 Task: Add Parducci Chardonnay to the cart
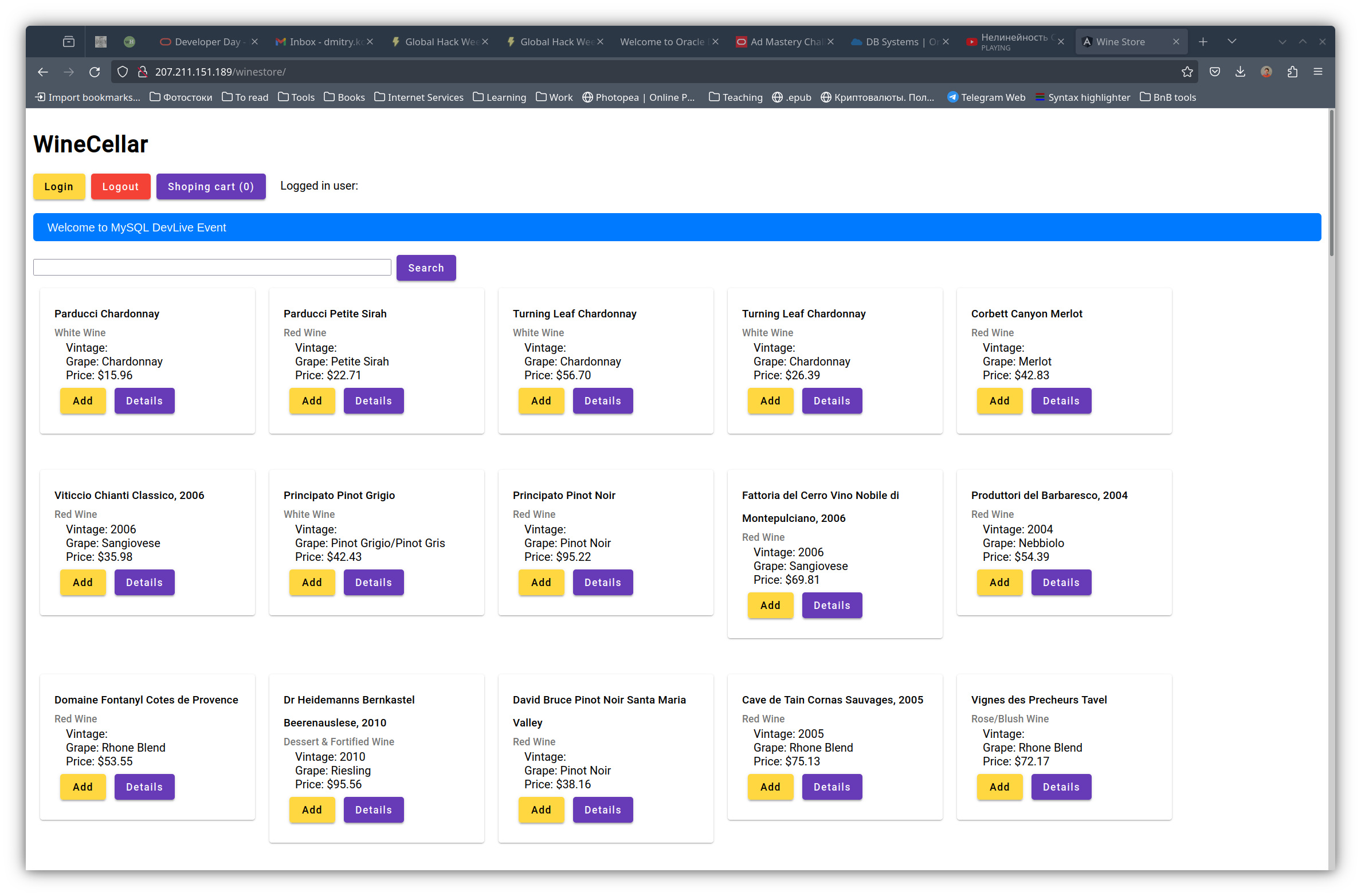click(83, 400)
